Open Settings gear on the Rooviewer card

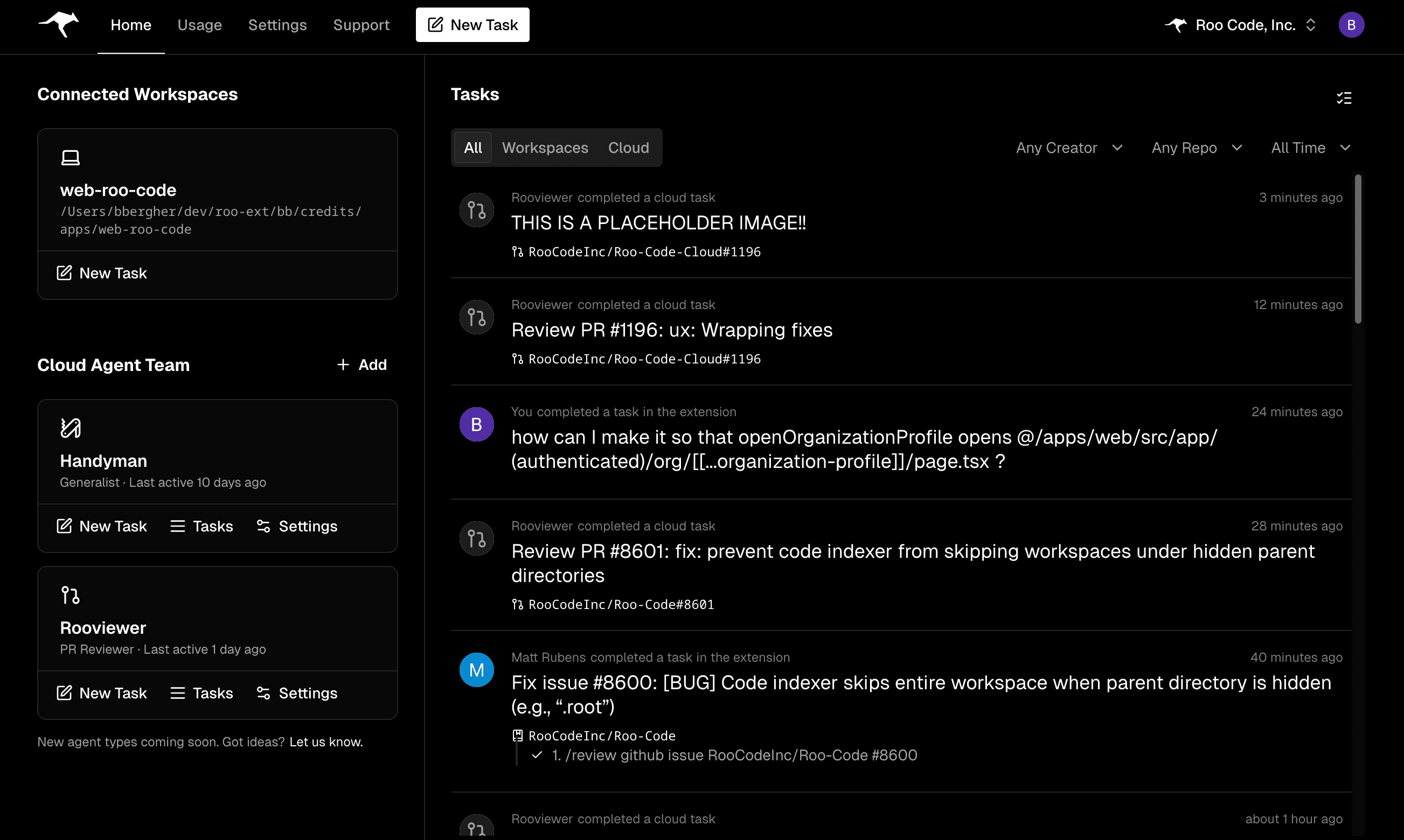[296, 692]
